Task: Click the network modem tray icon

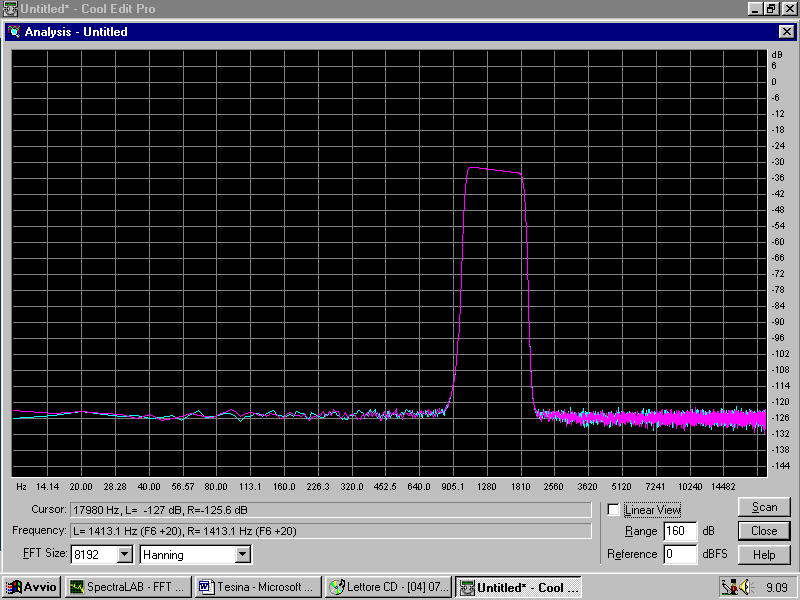Action: coord(731,587)
